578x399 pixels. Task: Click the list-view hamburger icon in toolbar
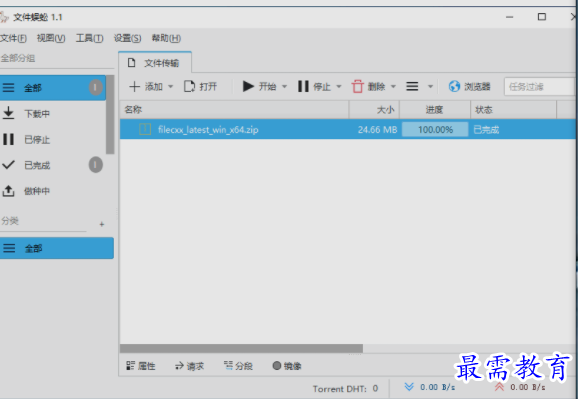(x=412, y=87)
